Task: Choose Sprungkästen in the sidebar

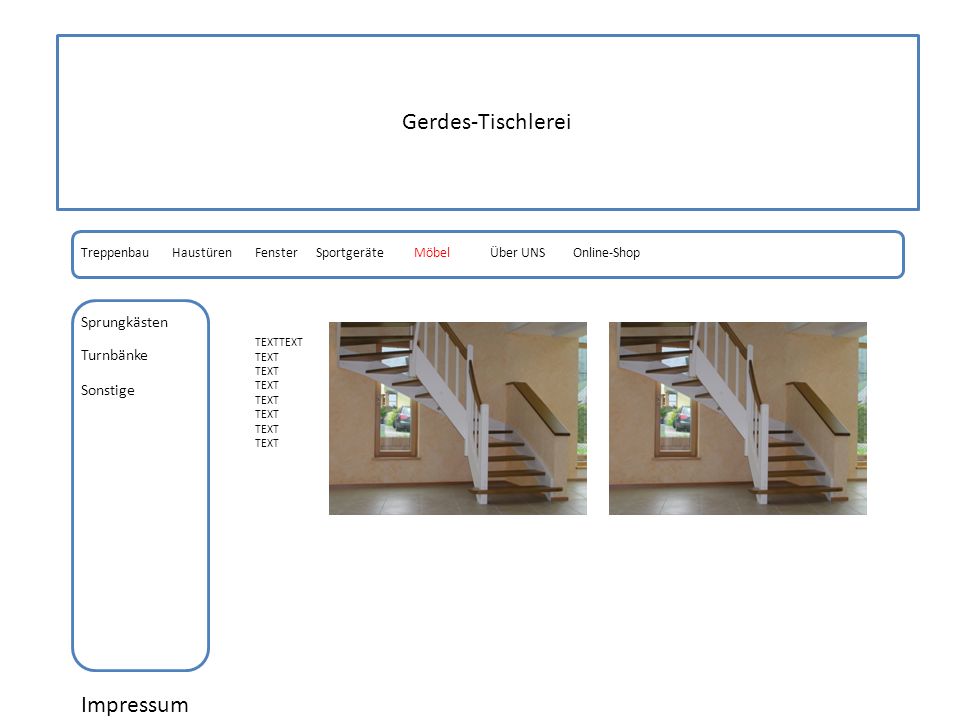Action: click(124, 323)
